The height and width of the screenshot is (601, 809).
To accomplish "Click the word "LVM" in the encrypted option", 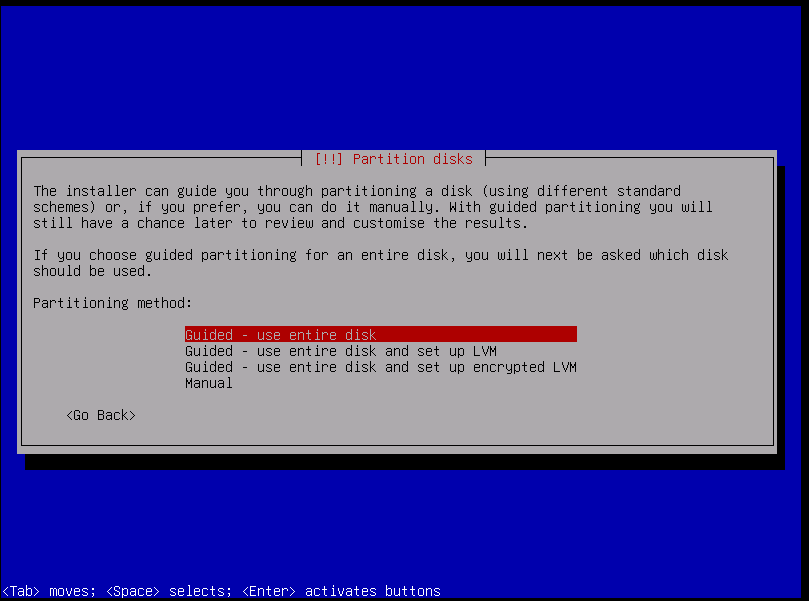I will [x=564, y=367].
